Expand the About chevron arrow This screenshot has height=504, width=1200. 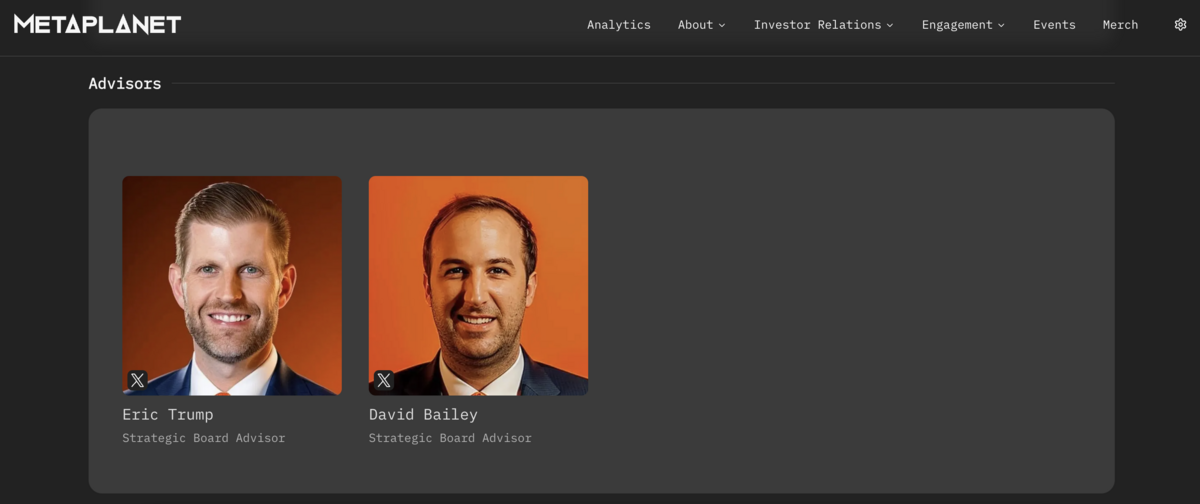(722, 25)
